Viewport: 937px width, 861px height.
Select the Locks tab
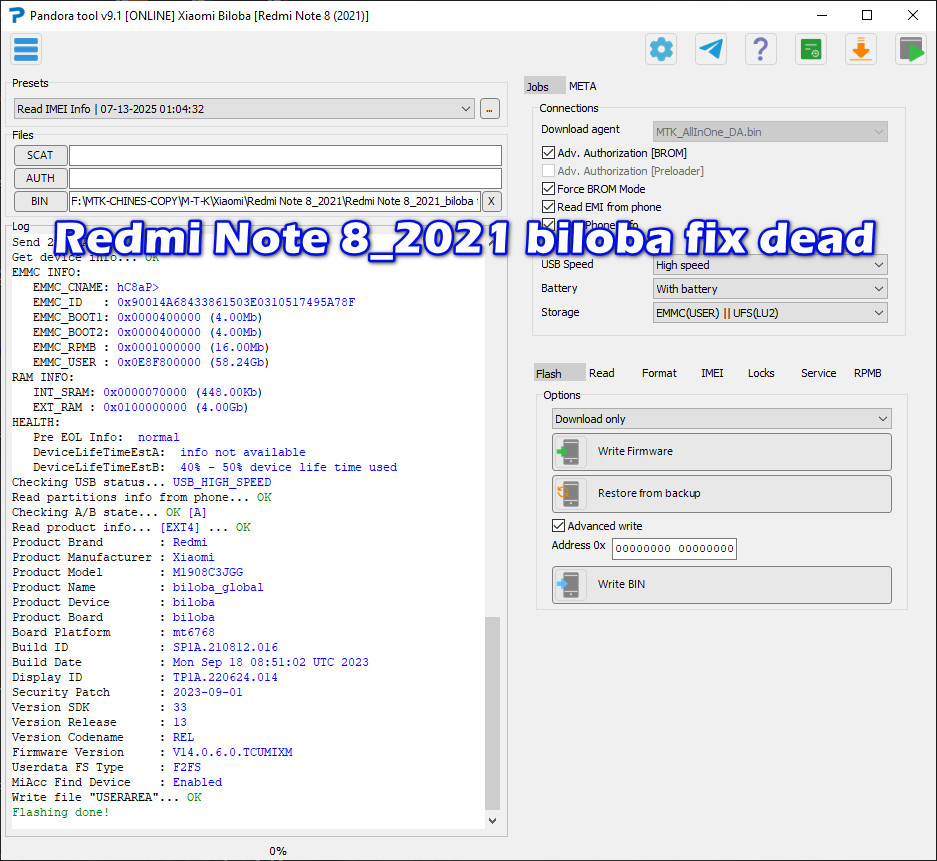(x=761, y=373)
